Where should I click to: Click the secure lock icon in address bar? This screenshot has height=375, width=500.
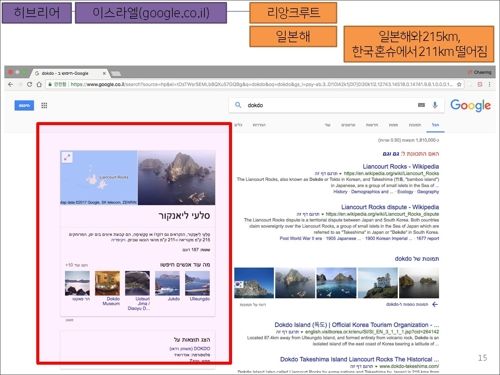click(x=50, y=85)
